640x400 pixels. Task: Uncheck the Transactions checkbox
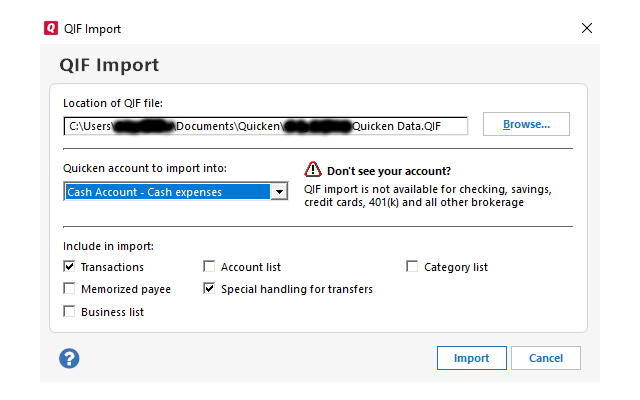tap(69, 267)
